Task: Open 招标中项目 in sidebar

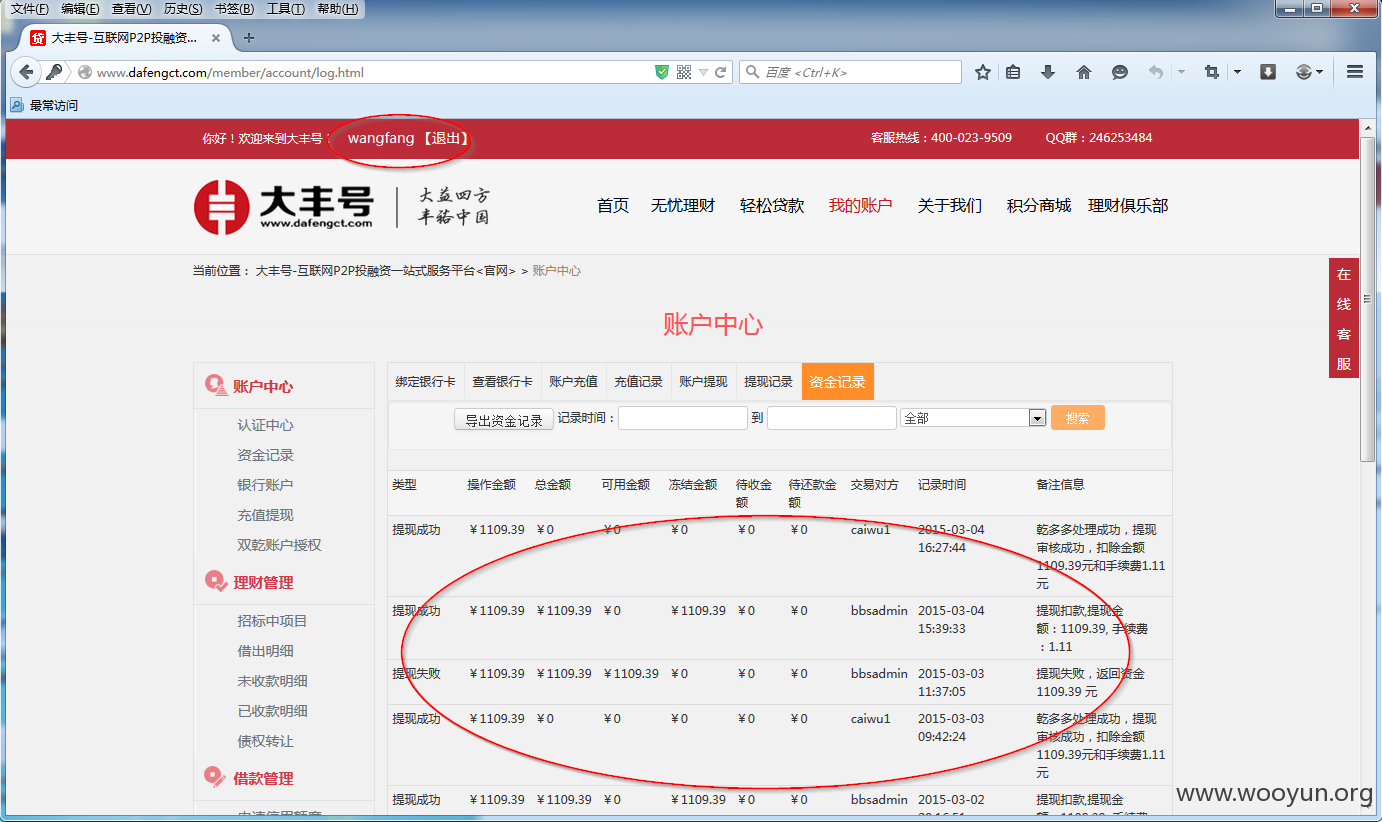Action: 272,621
